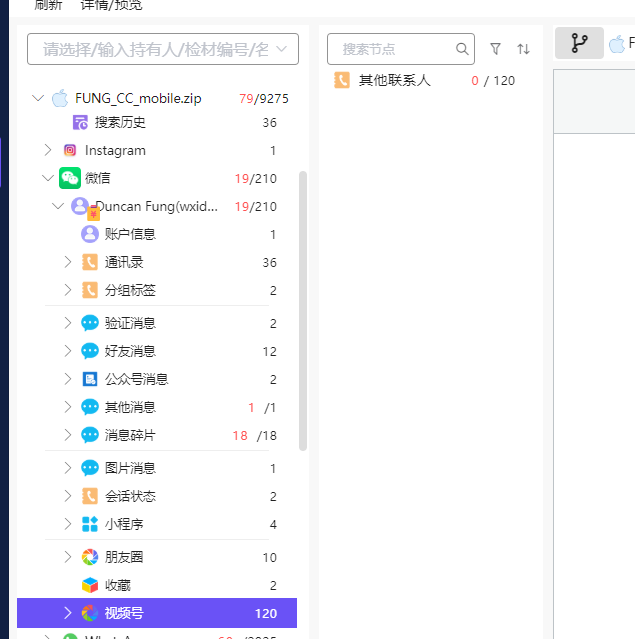Screen dimensions: 635x639
Task: Expand the 验证消息 node
Action: coord(68,323)
